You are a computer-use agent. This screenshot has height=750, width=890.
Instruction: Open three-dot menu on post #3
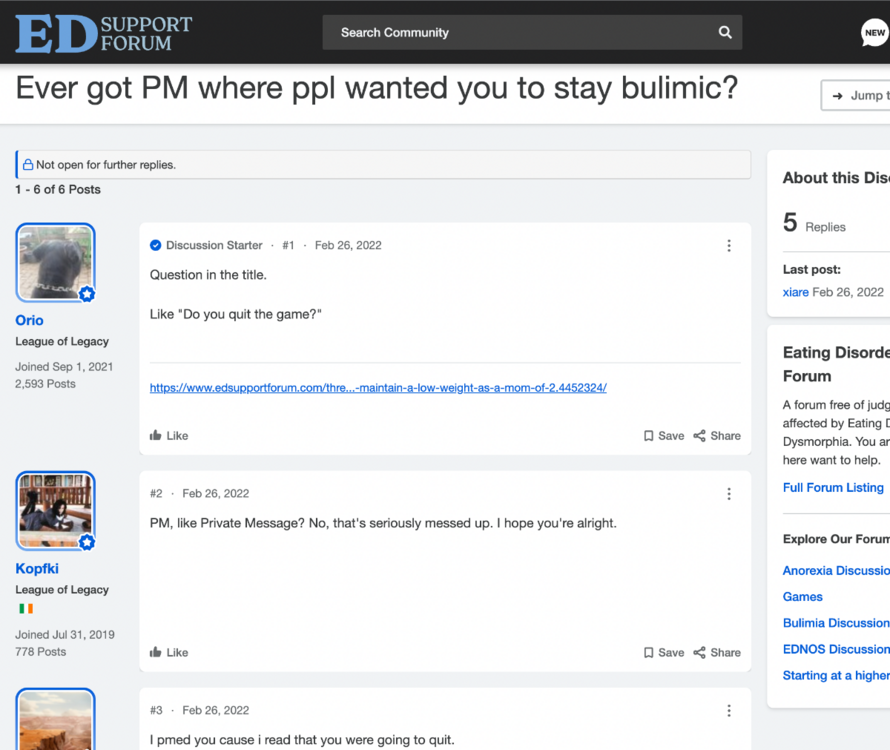pos(729,711)
